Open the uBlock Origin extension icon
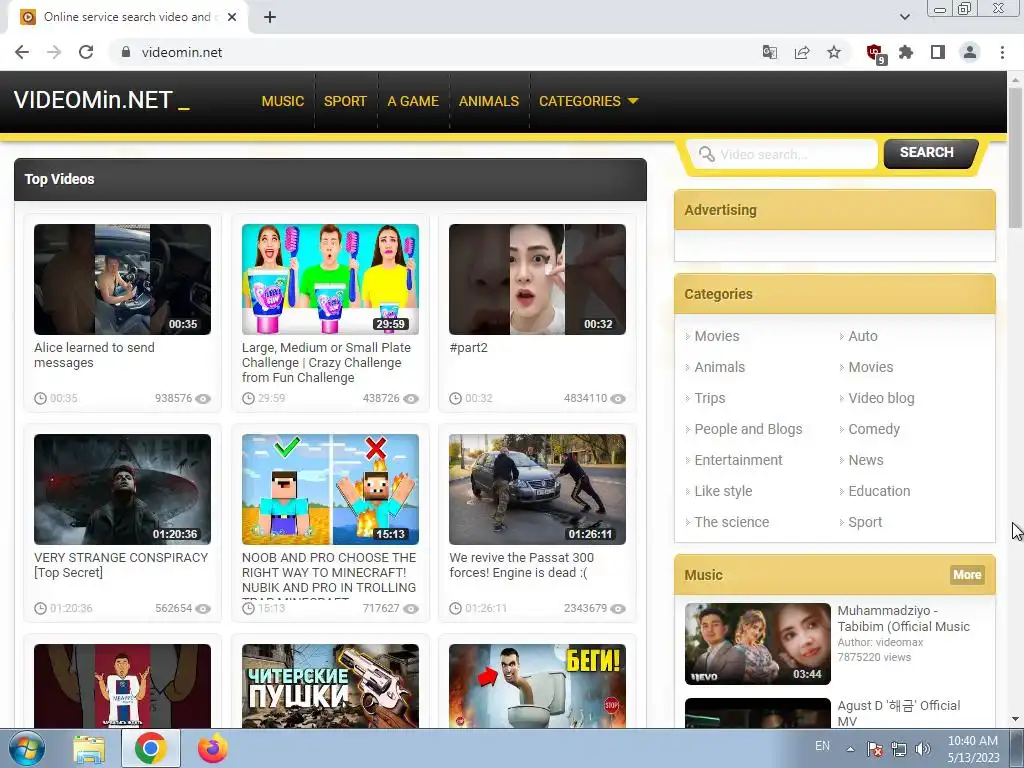Screen dimensions: 1024x768 coord(875,54)
